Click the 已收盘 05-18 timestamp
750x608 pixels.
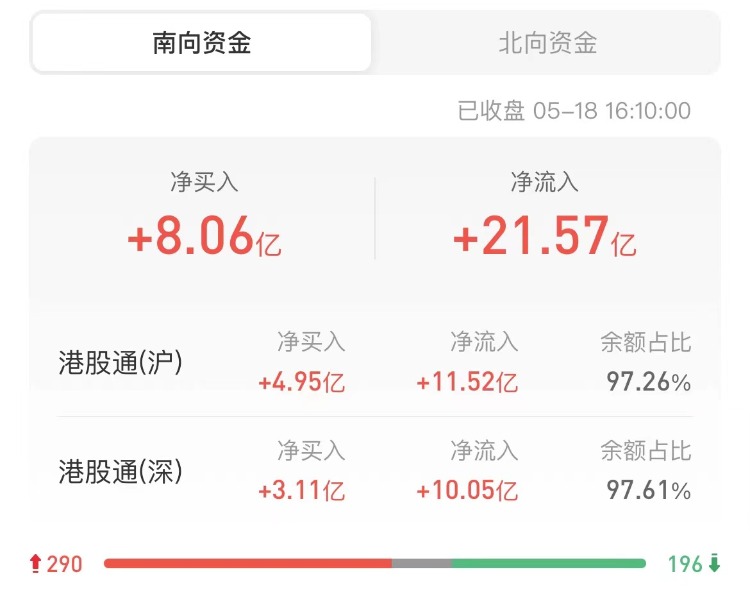pyautogui.click(x=574, y=111)
